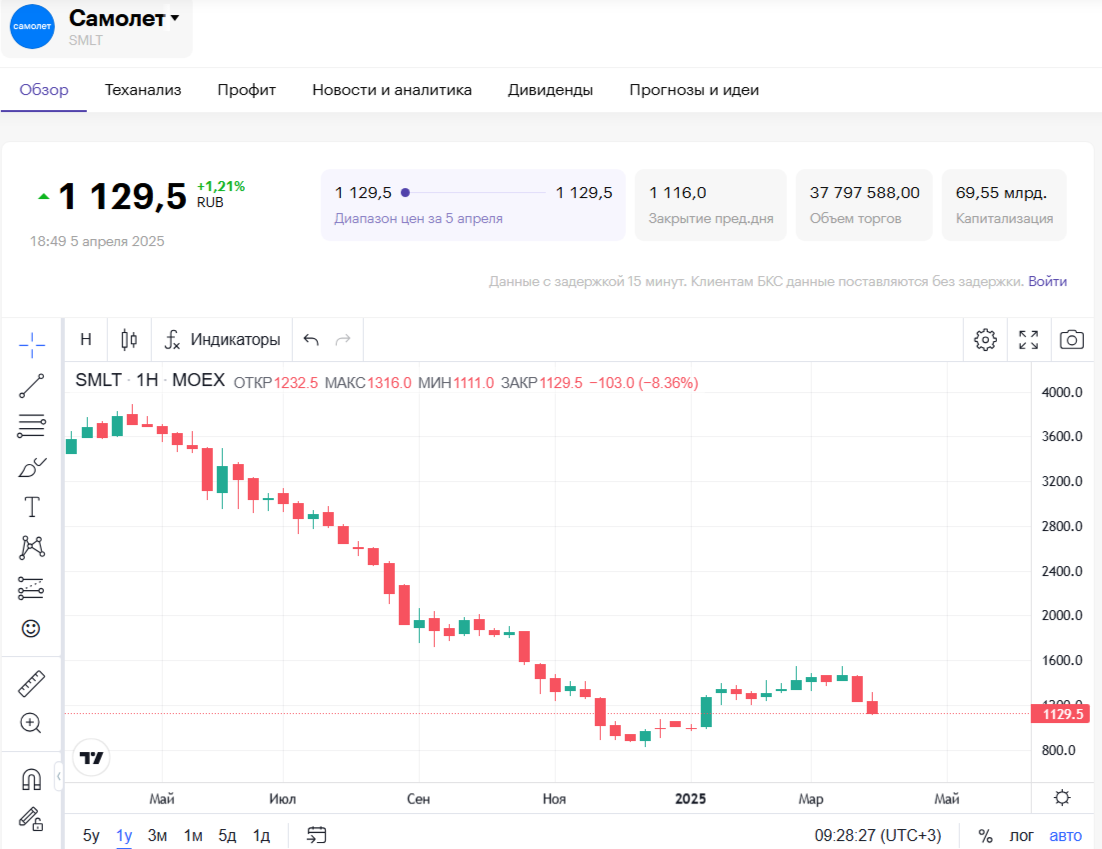Select the trend line drawing tool
This screenshot has height=849, width=1102.
click(x=32, y=386)
